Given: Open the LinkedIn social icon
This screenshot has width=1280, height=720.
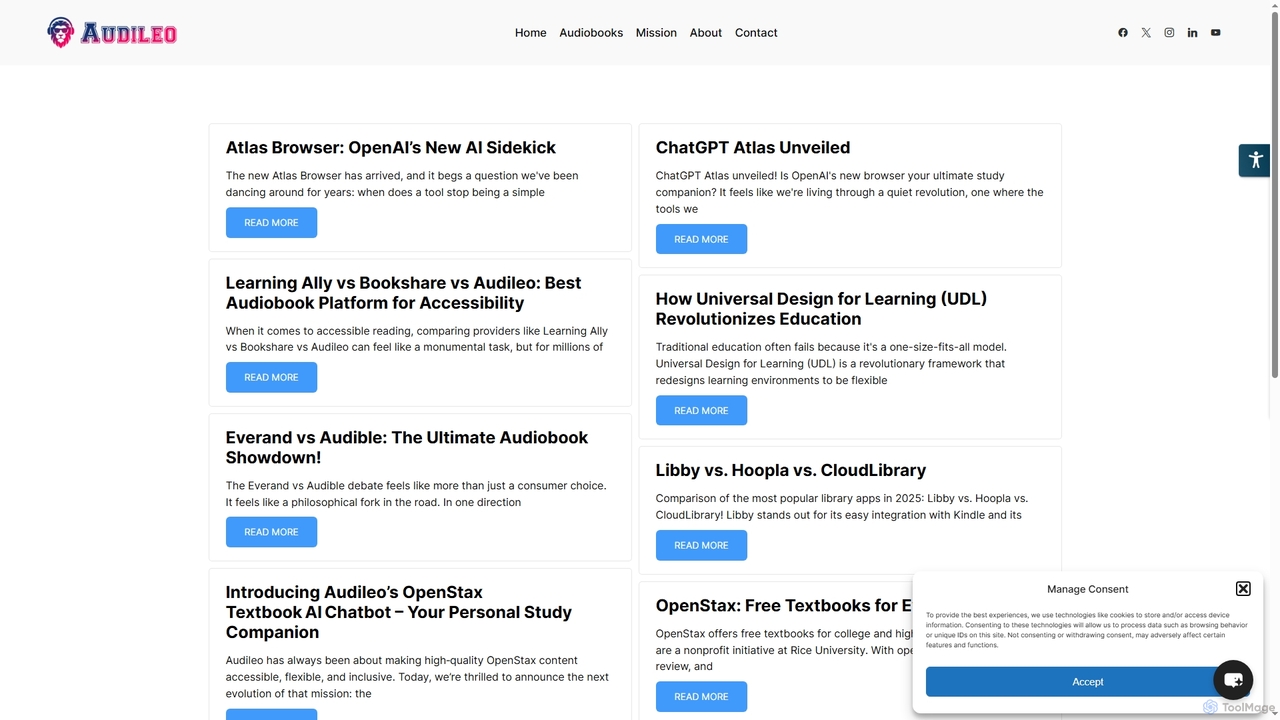Looking at the screenshot, I should tap(1192, 33).
